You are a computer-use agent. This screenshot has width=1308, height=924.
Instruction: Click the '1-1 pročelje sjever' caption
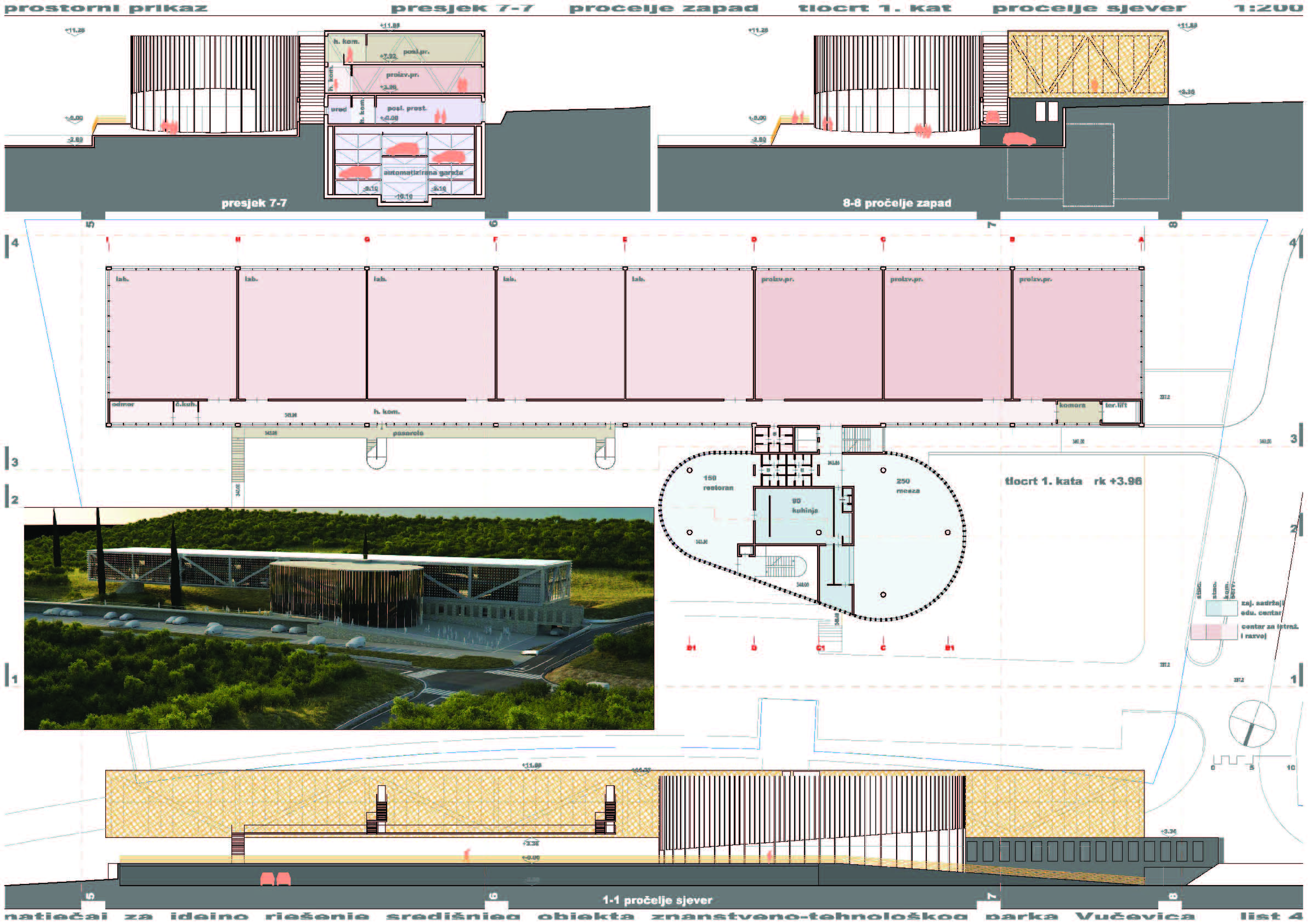click(x=658, y=900)
